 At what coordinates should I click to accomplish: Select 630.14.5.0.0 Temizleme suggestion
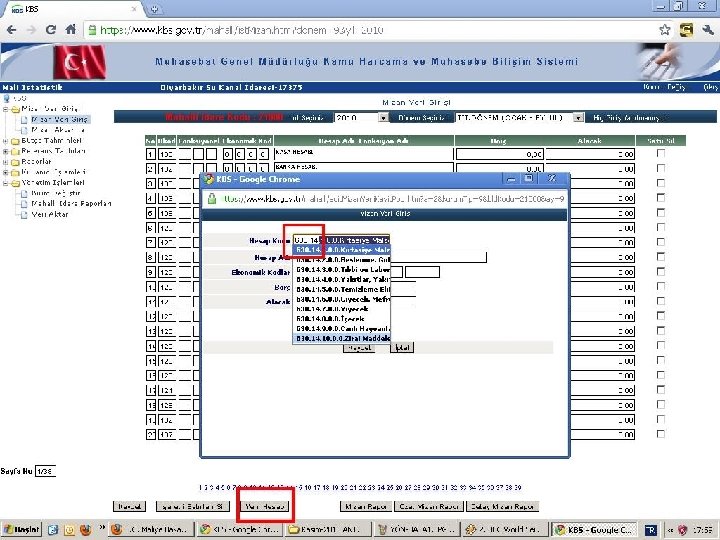(x=341, y=289)
